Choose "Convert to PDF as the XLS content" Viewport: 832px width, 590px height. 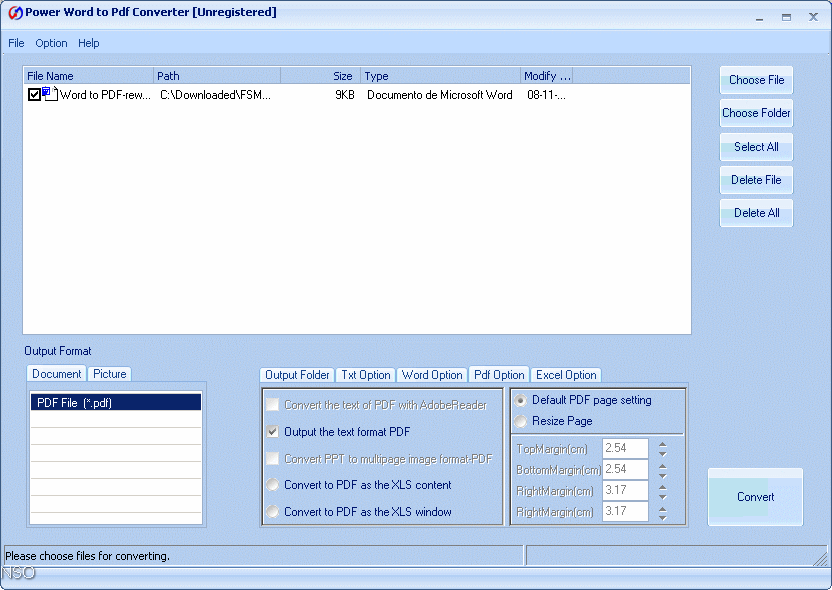click(x=273, y=487)
